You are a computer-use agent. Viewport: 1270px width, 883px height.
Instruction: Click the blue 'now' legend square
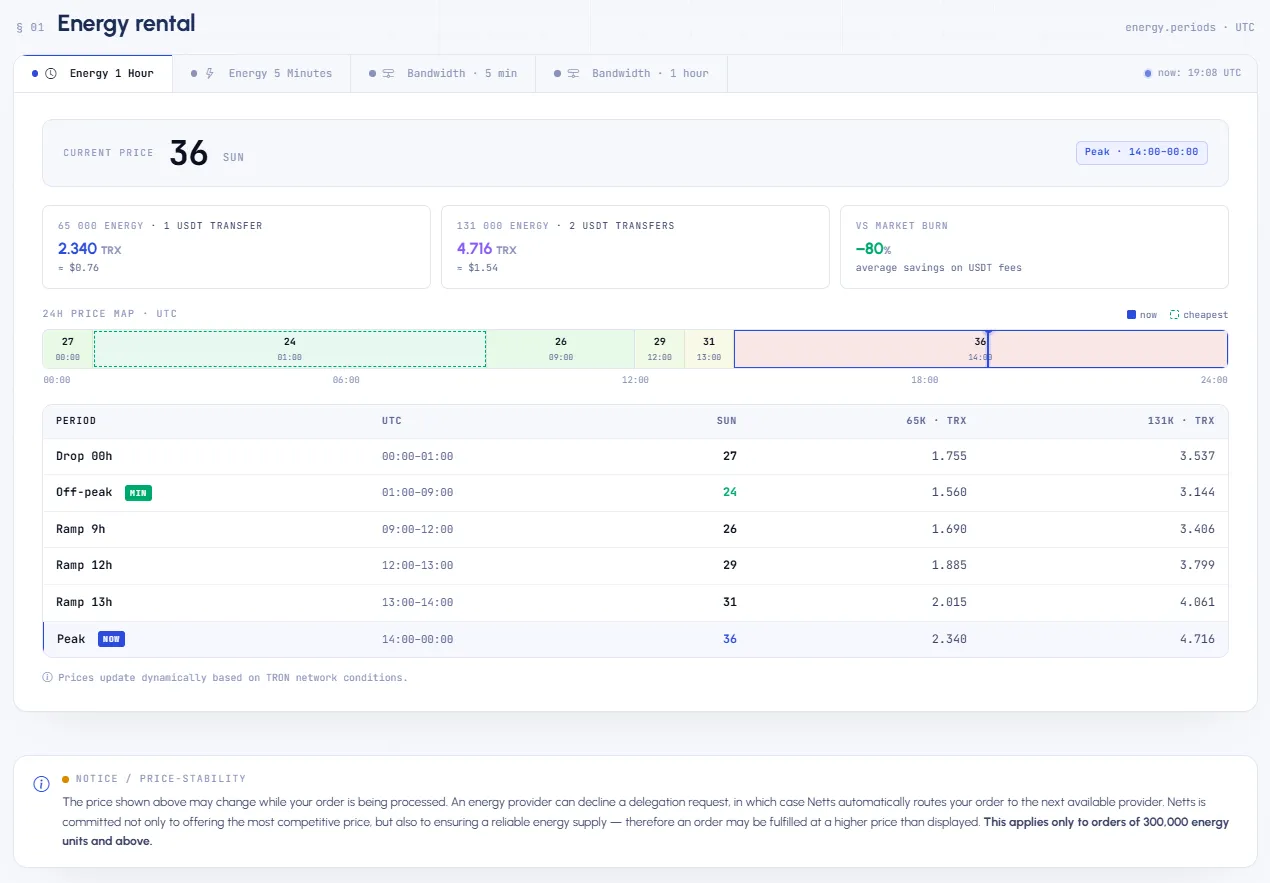pos(1131,315)
